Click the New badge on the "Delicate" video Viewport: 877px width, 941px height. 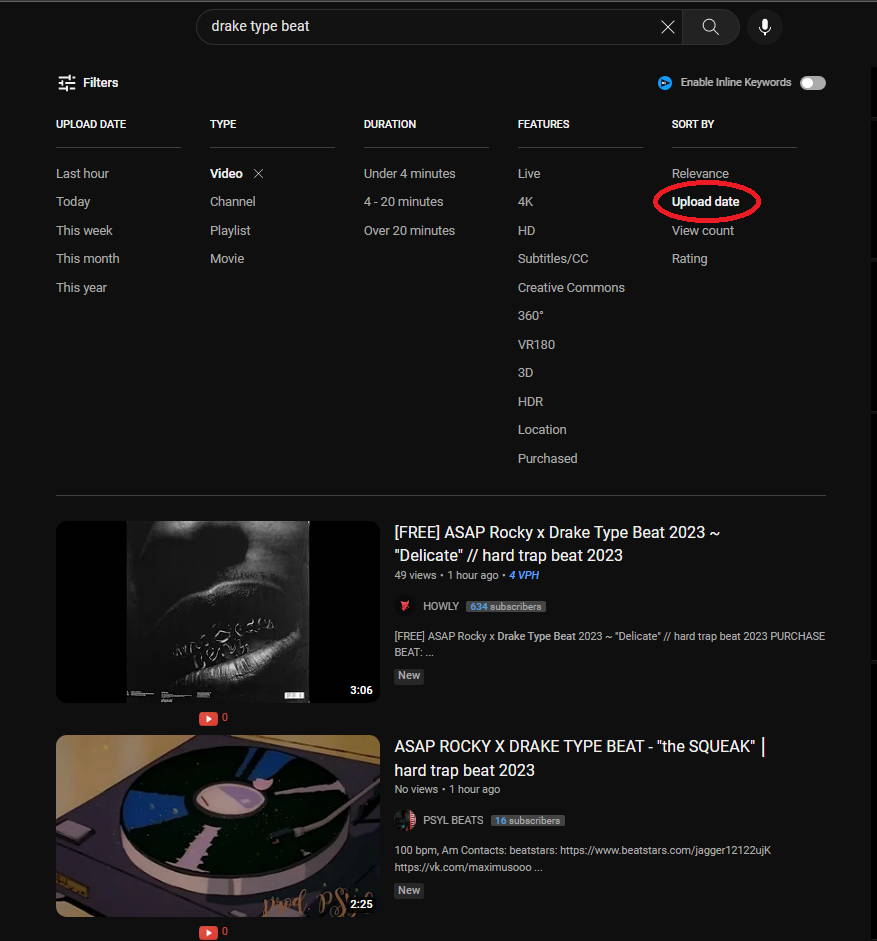pyautogui.click(x=409, y=675)
